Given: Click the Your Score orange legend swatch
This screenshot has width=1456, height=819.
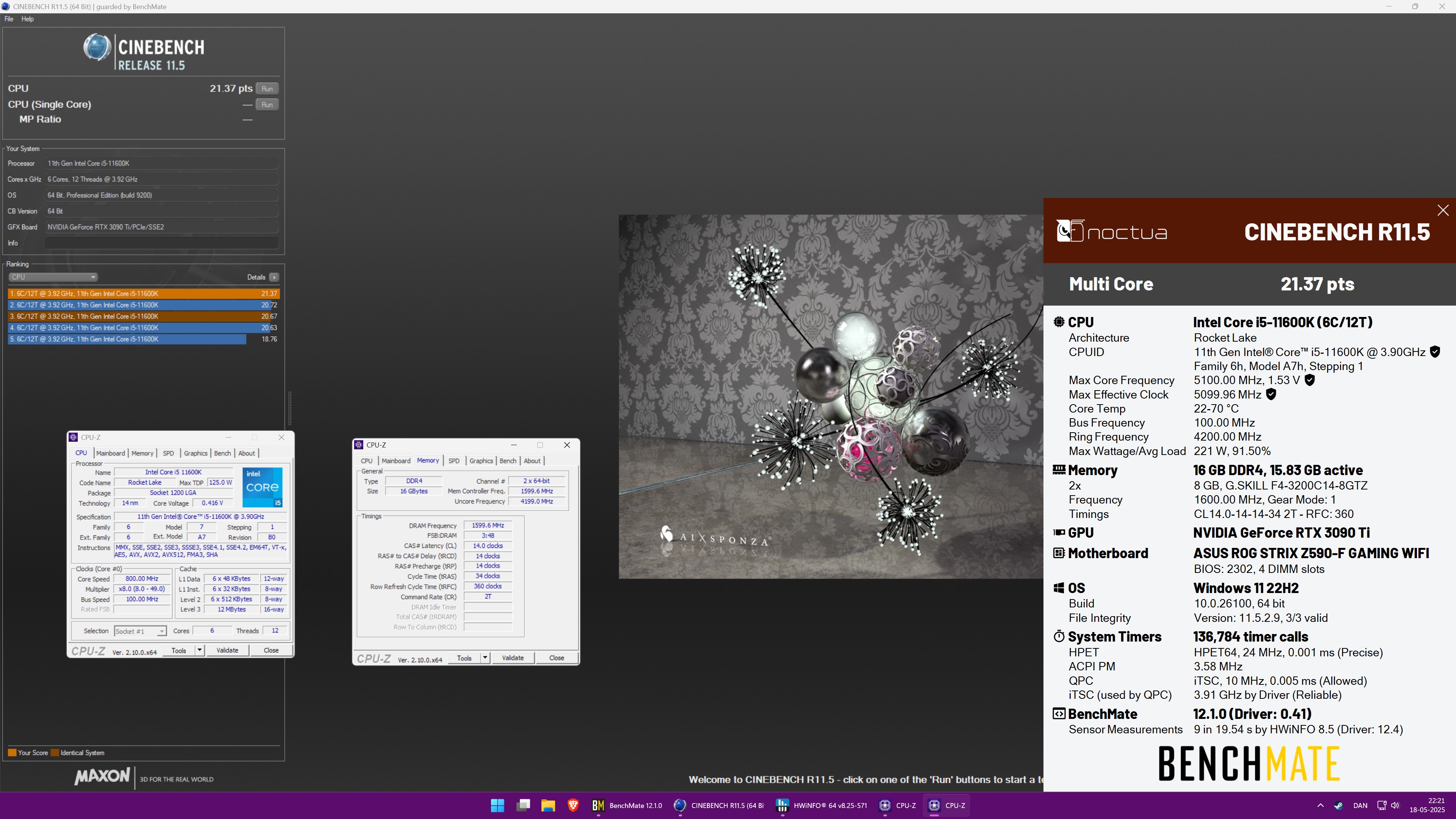Looking at the screenshot, I should point(12,752).
